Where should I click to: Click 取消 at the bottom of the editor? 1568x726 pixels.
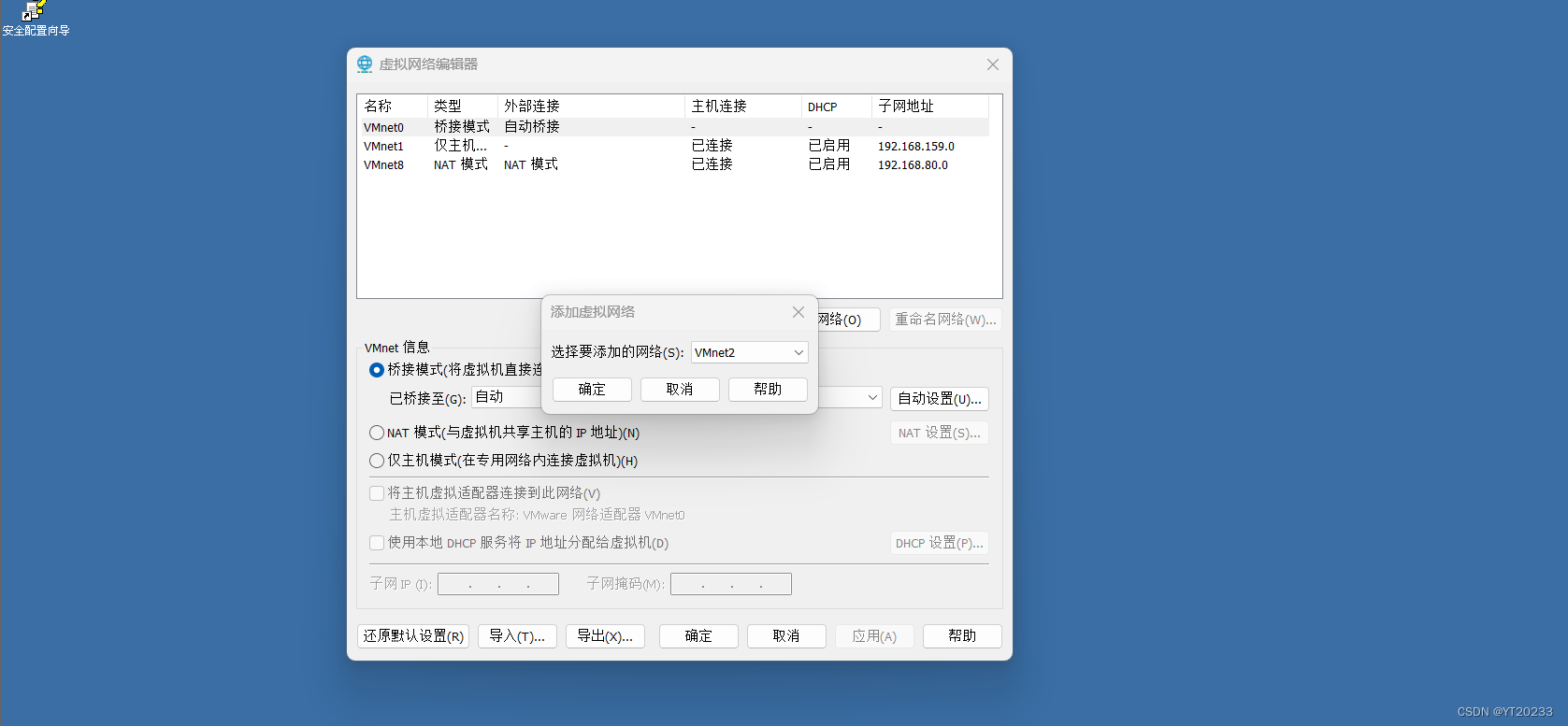coord(786,636)
